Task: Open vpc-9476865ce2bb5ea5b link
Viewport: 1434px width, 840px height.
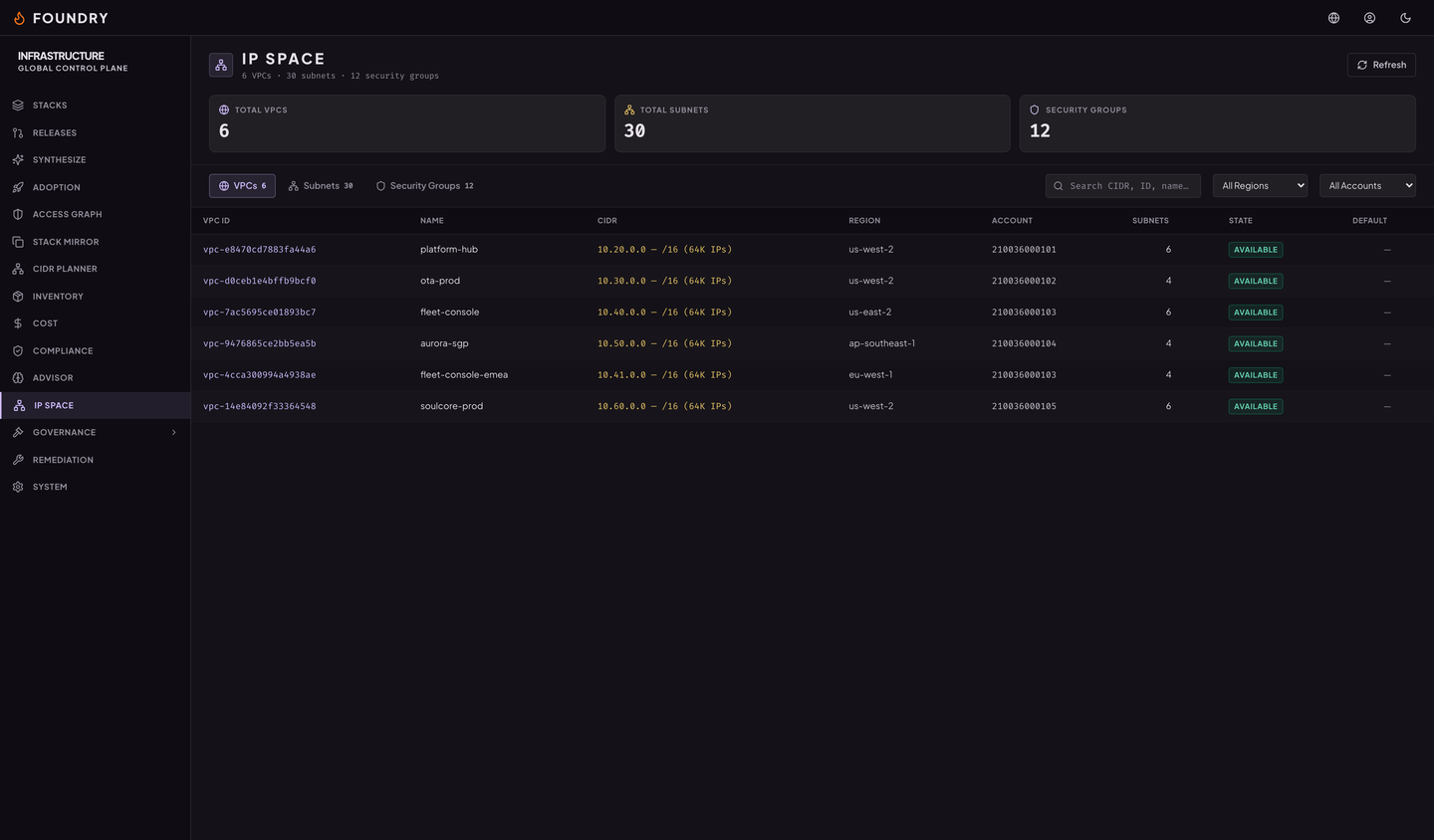Action: (259, 343)
